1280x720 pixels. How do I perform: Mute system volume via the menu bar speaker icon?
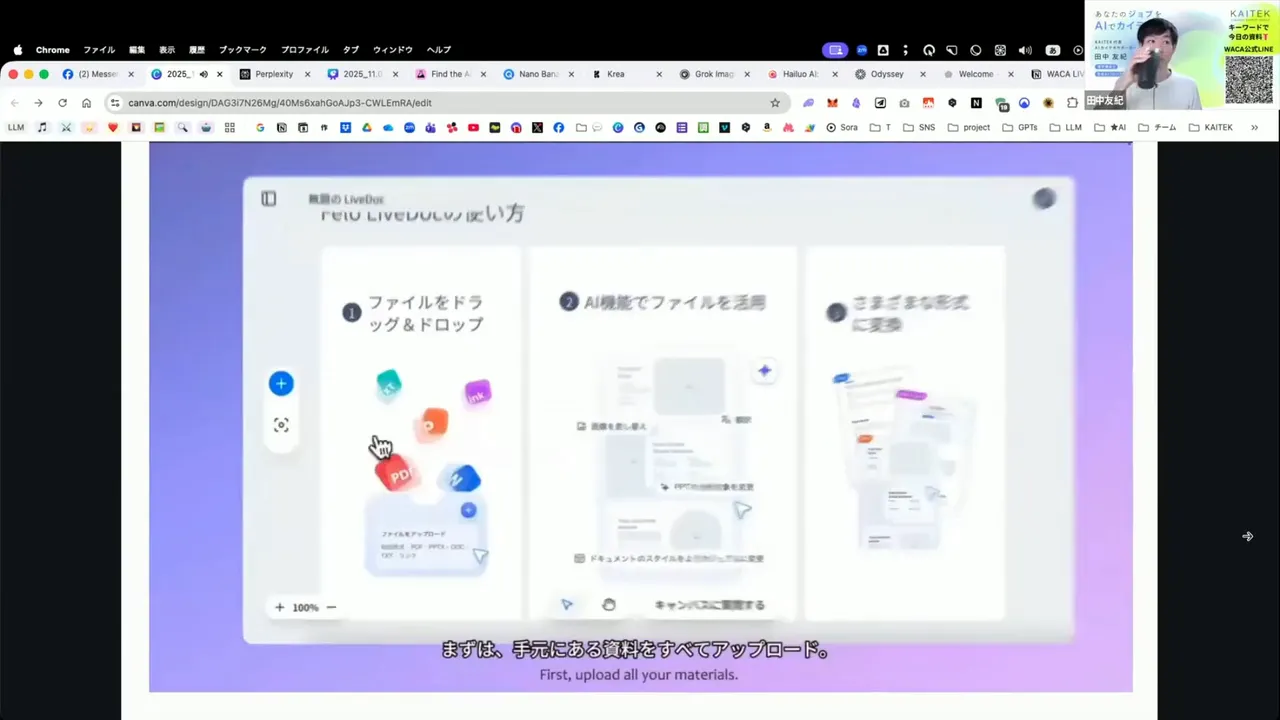point(1027,49)
